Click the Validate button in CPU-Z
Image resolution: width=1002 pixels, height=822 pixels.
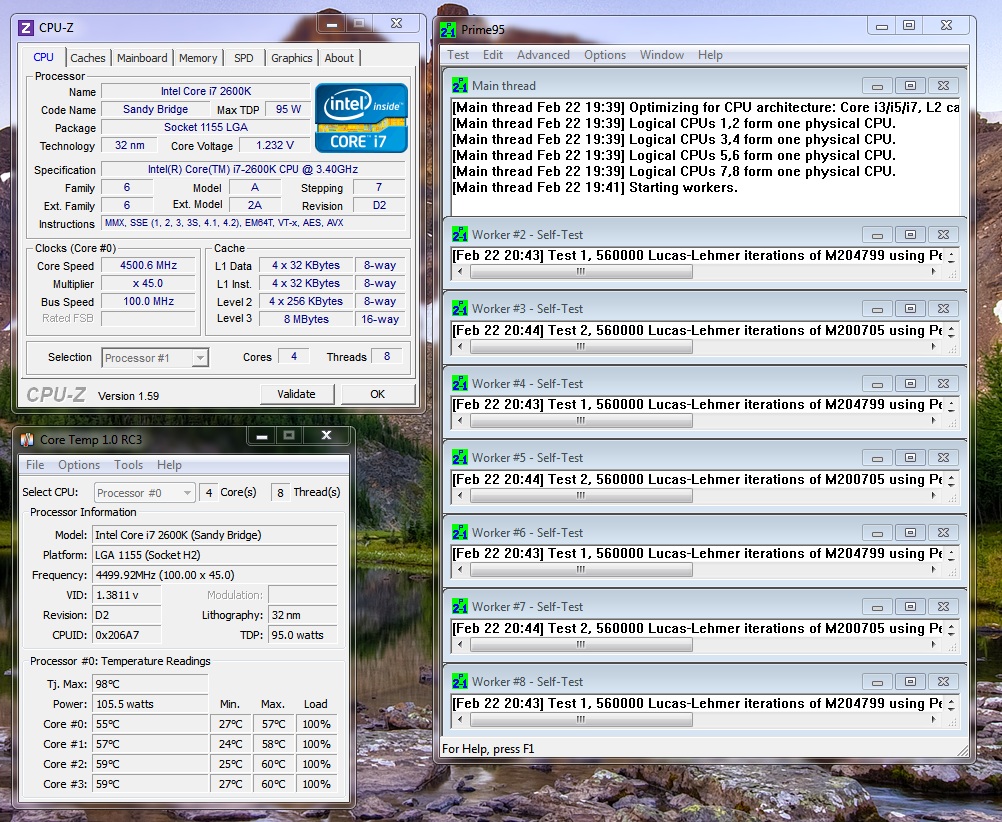(x=297, y=394)
